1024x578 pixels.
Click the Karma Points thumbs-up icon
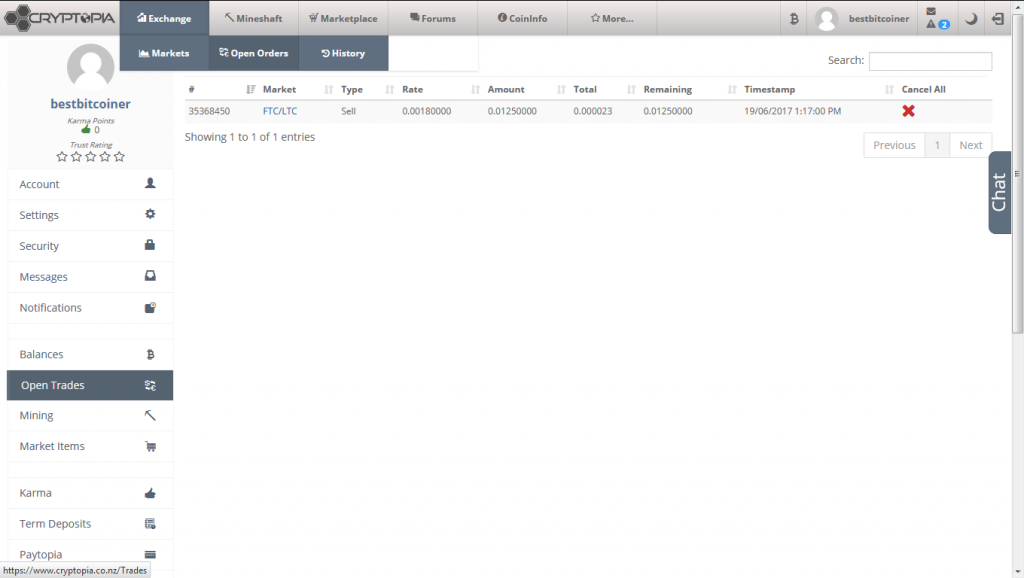point(86,129)
